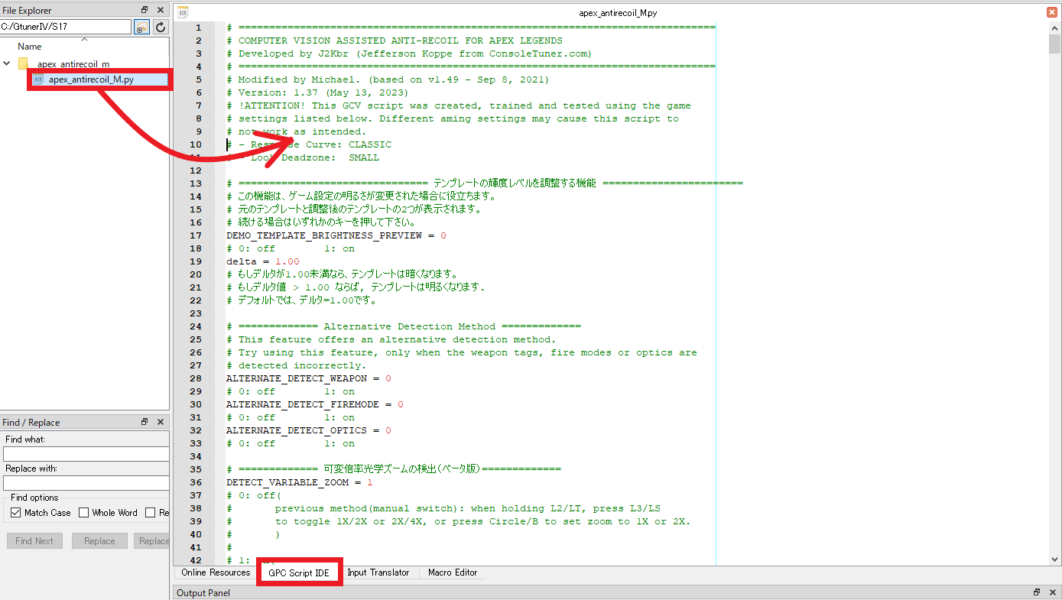
Task: Float the Find / Replace panel
Action: (x=145, y=423)
